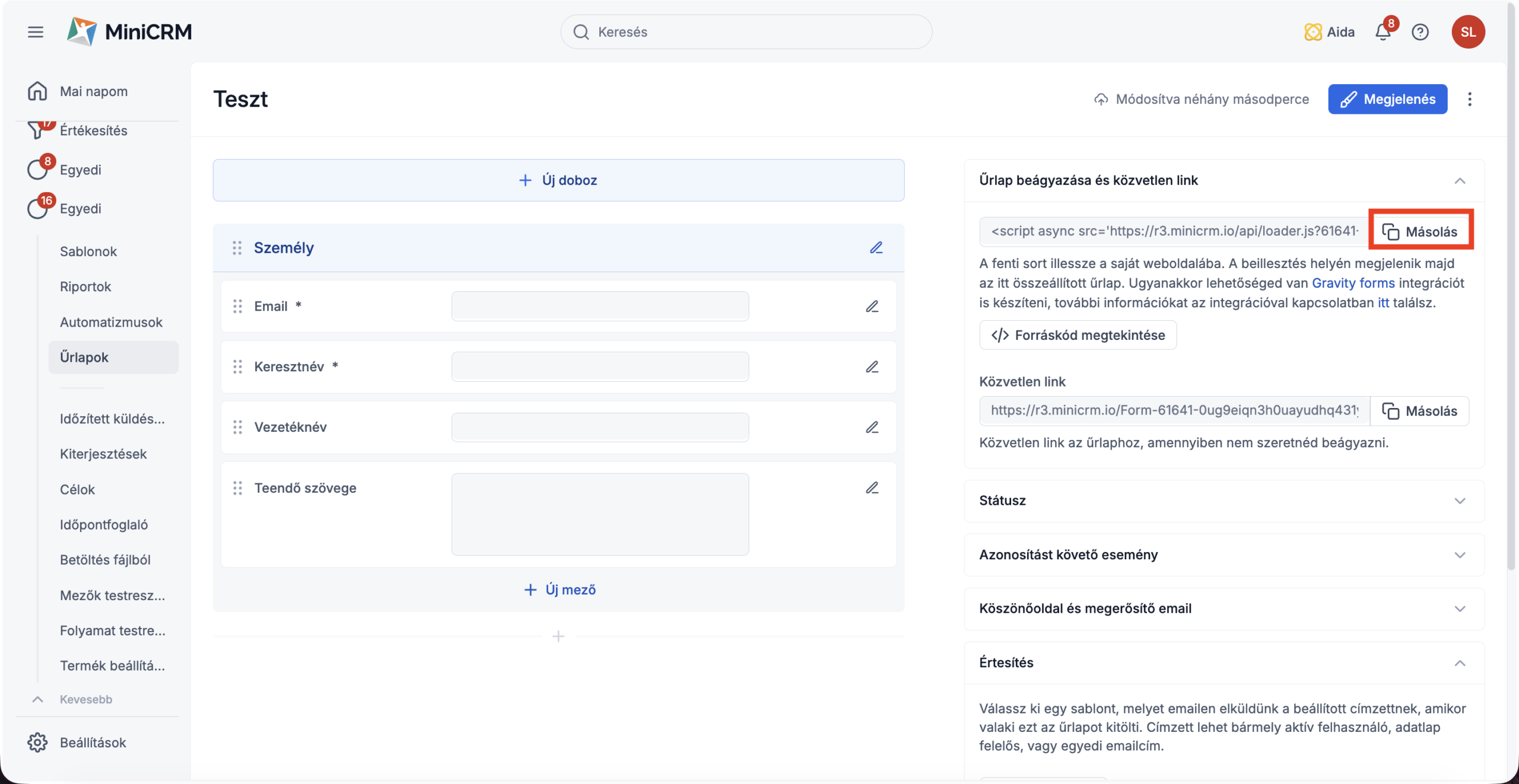Expand Köszönőoldal és megerősítő email section
This screenshot has width=1519, height=784.
1460,609
